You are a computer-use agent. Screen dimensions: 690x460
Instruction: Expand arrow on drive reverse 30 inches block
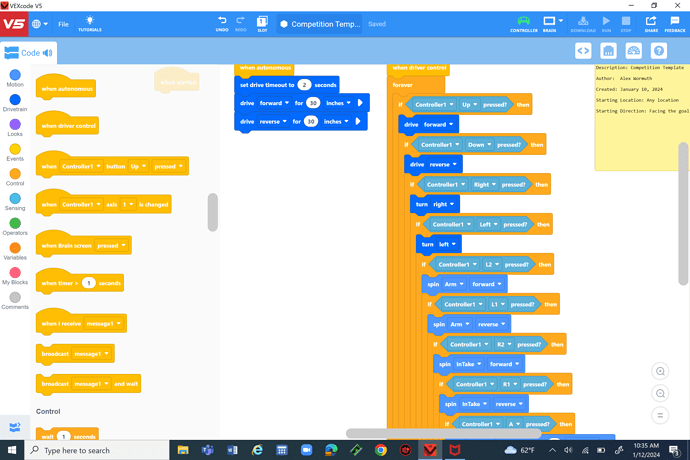pos(358,121)
